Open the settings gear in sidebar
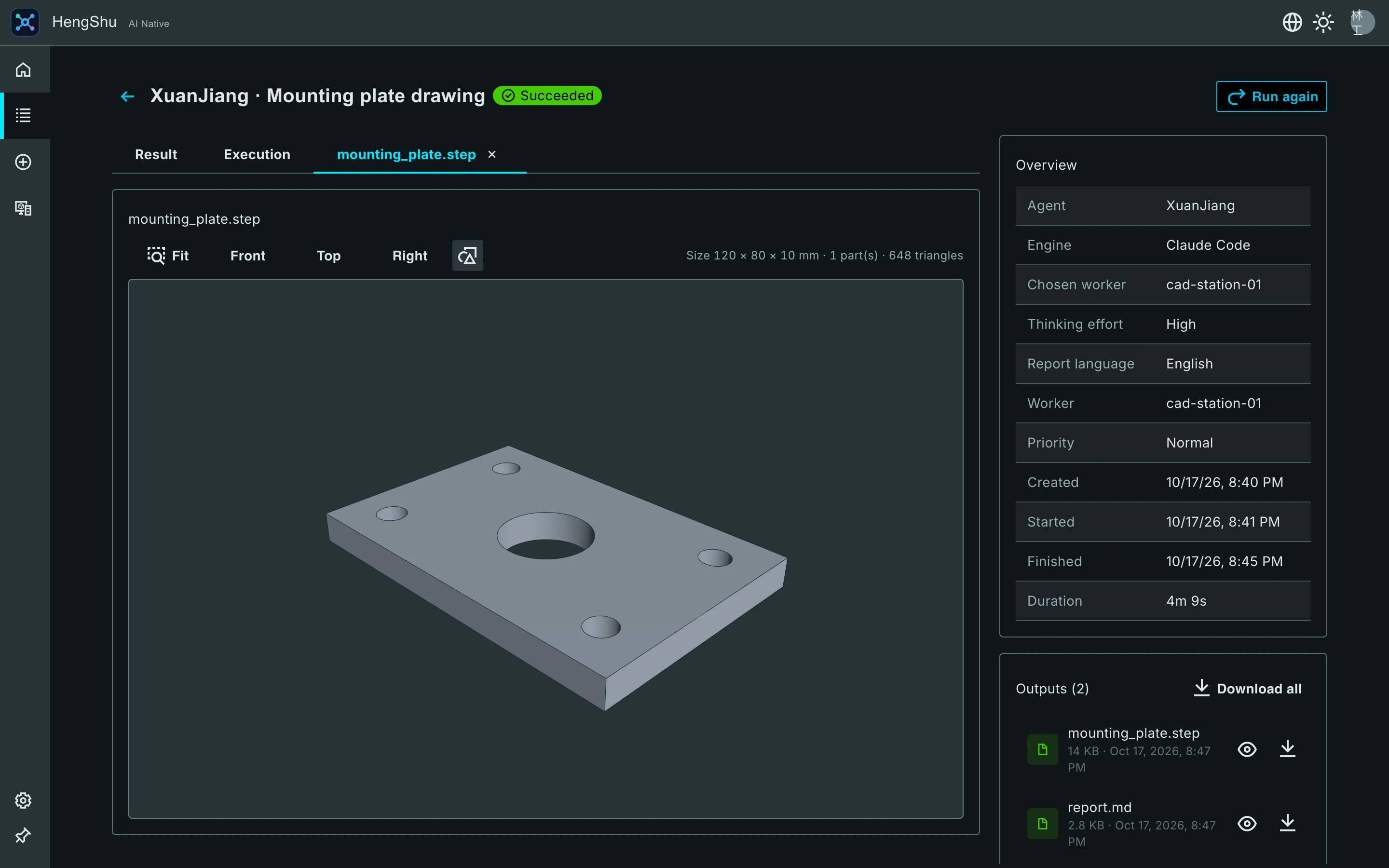 pyautogui.click(x=23, y=800)
